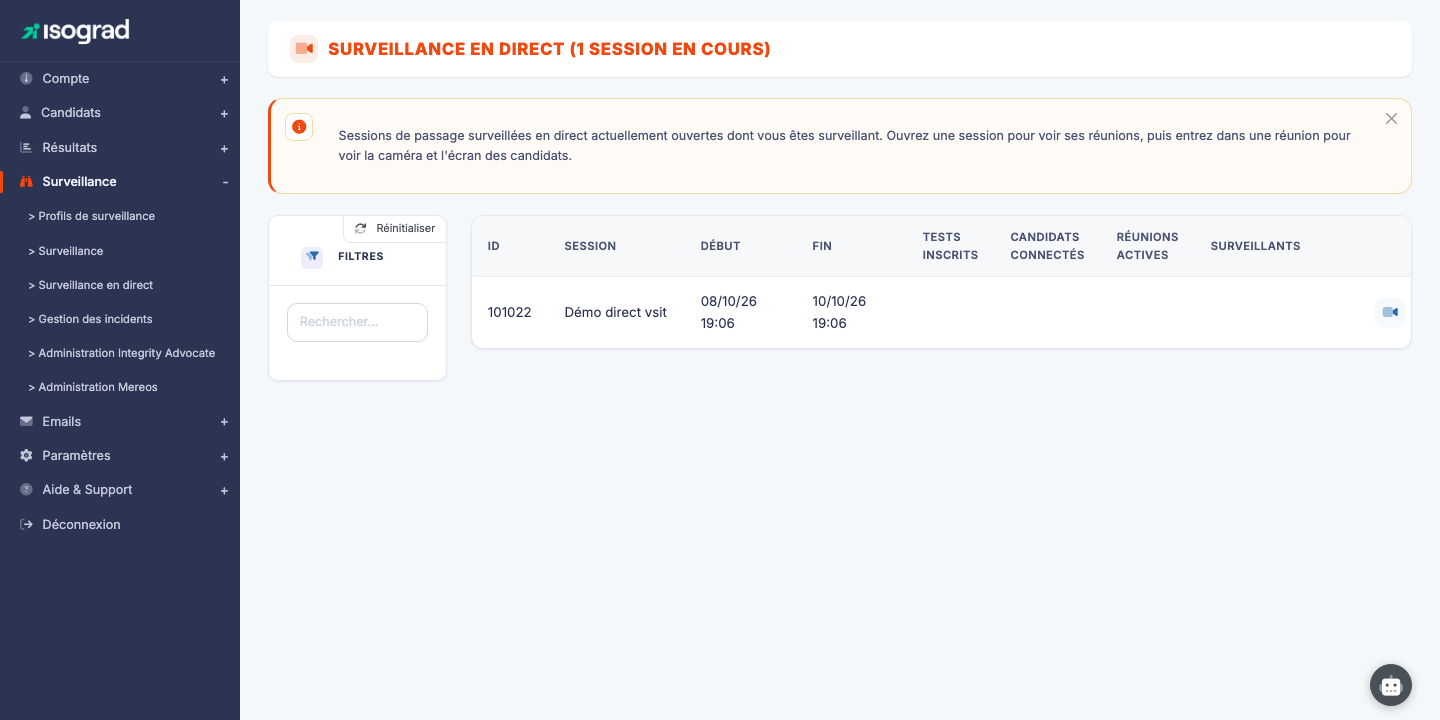Click the Compte info icon
The height and width of the screenshot is (720, 1440).
[x=26, y=79]
